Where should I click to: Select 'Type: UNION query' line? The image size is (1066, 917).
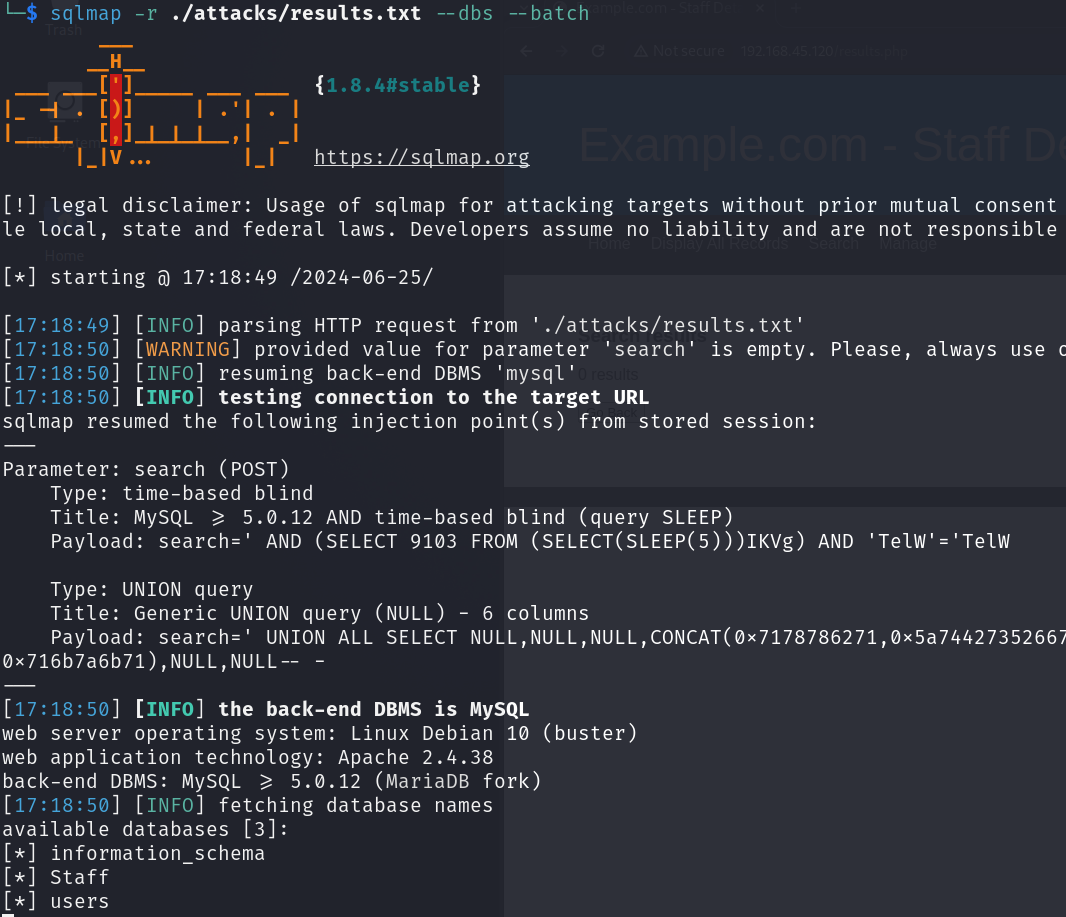pos(152,589)
